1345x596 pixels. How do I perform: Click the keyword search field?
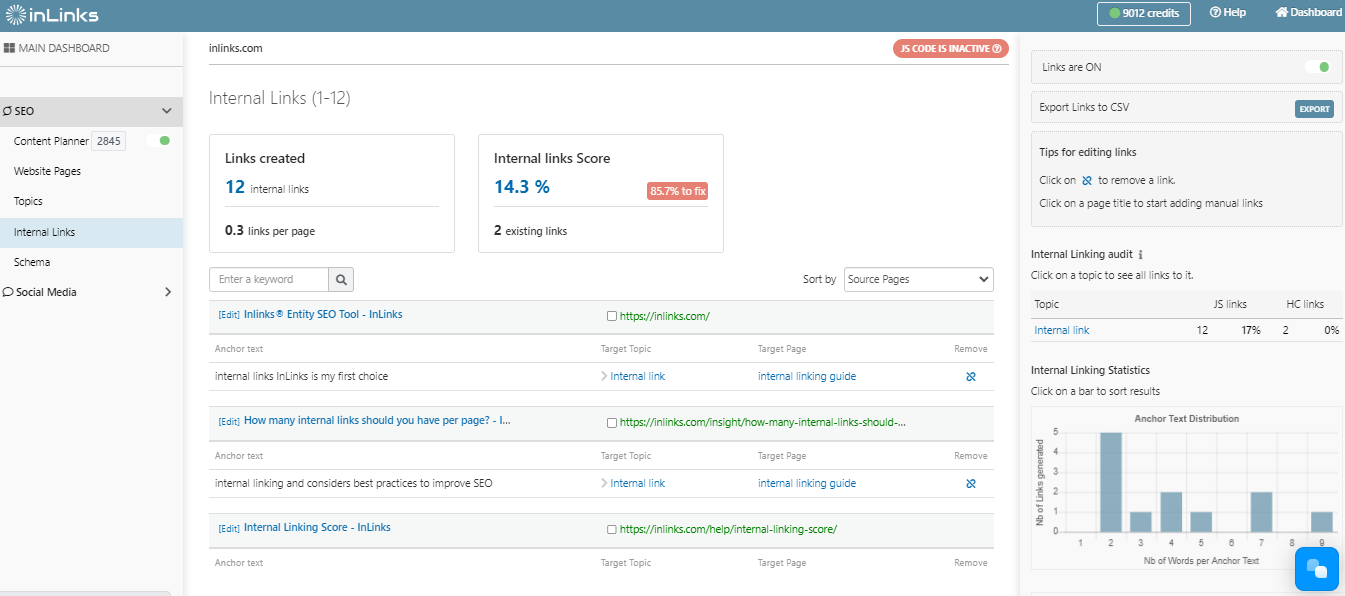tap(268, 280)
